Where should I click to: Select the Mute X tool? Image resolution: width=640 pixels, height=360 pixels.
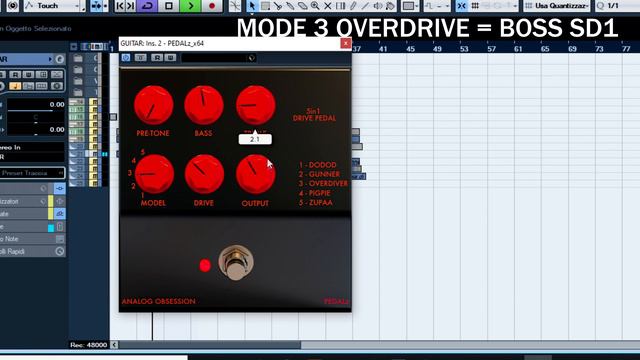(327, 6)
